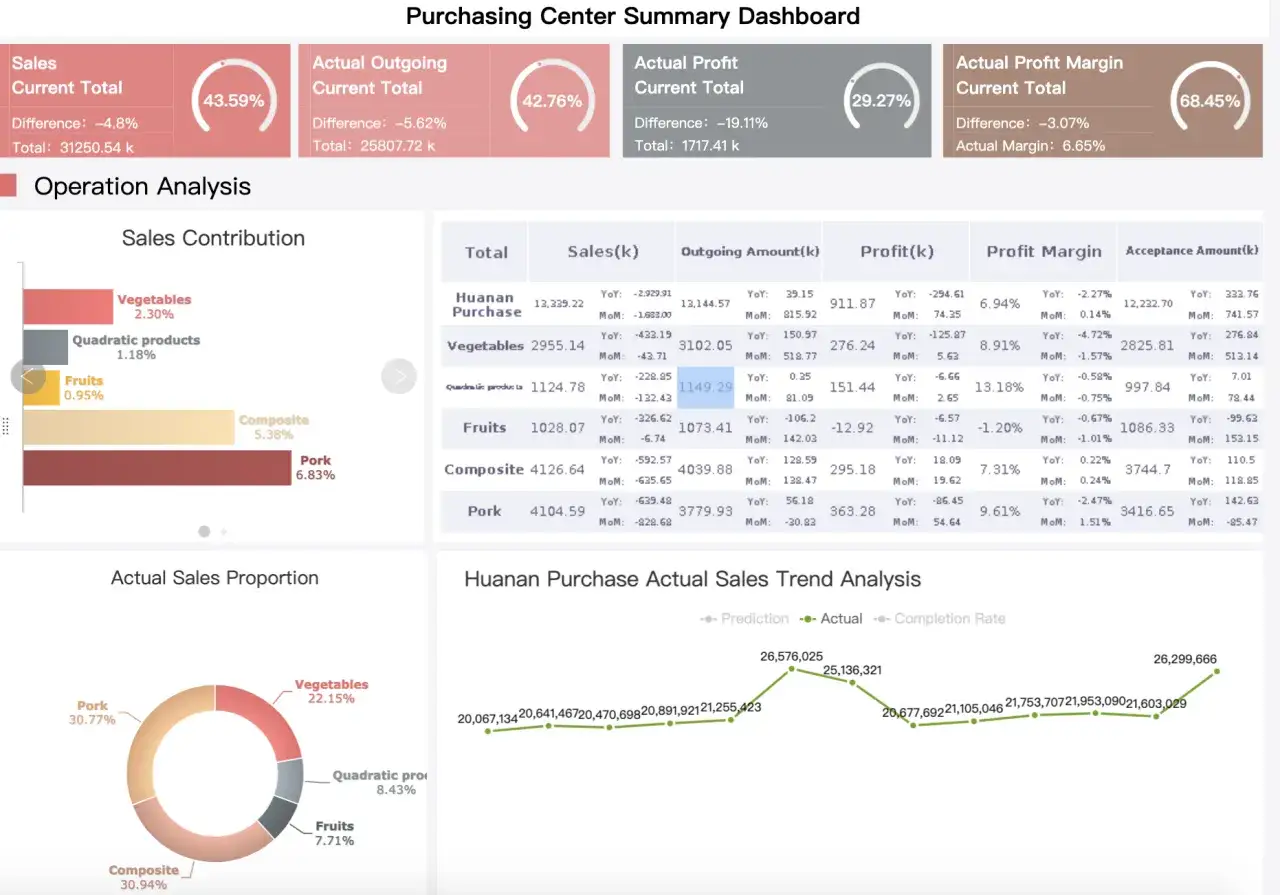The image size is (1280, 895).
Task: Click the Actual Outgoing gauge showing 42.76%
Action: tap(552, 100)
